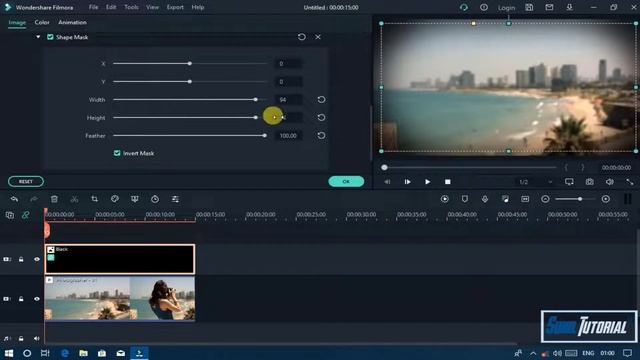Screen dimensions: 640x360
Task: Expand preview to fullscreen
Action: [630, 182]
